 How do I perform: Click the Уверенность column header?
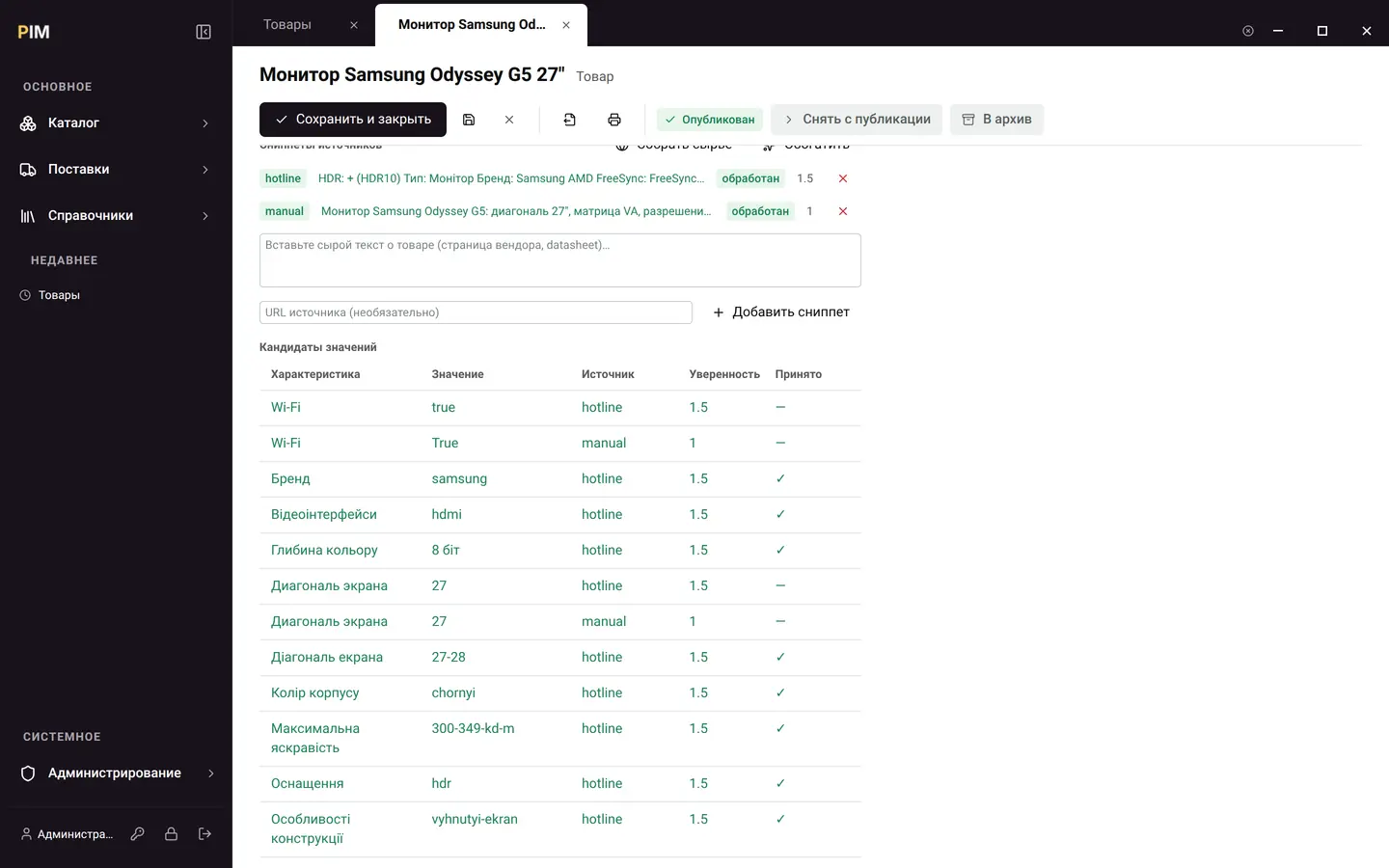click(724, 374)
